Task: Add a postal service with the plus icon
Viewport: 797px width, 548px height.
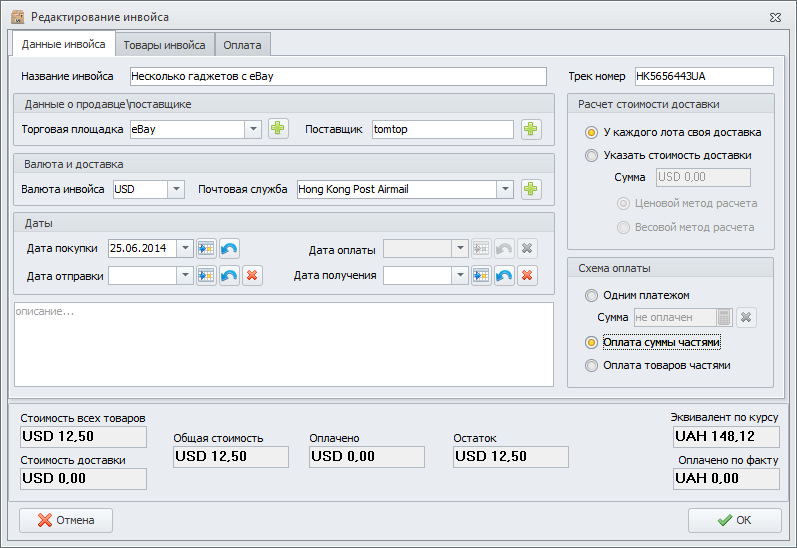Action: click(x=530, y=189)
